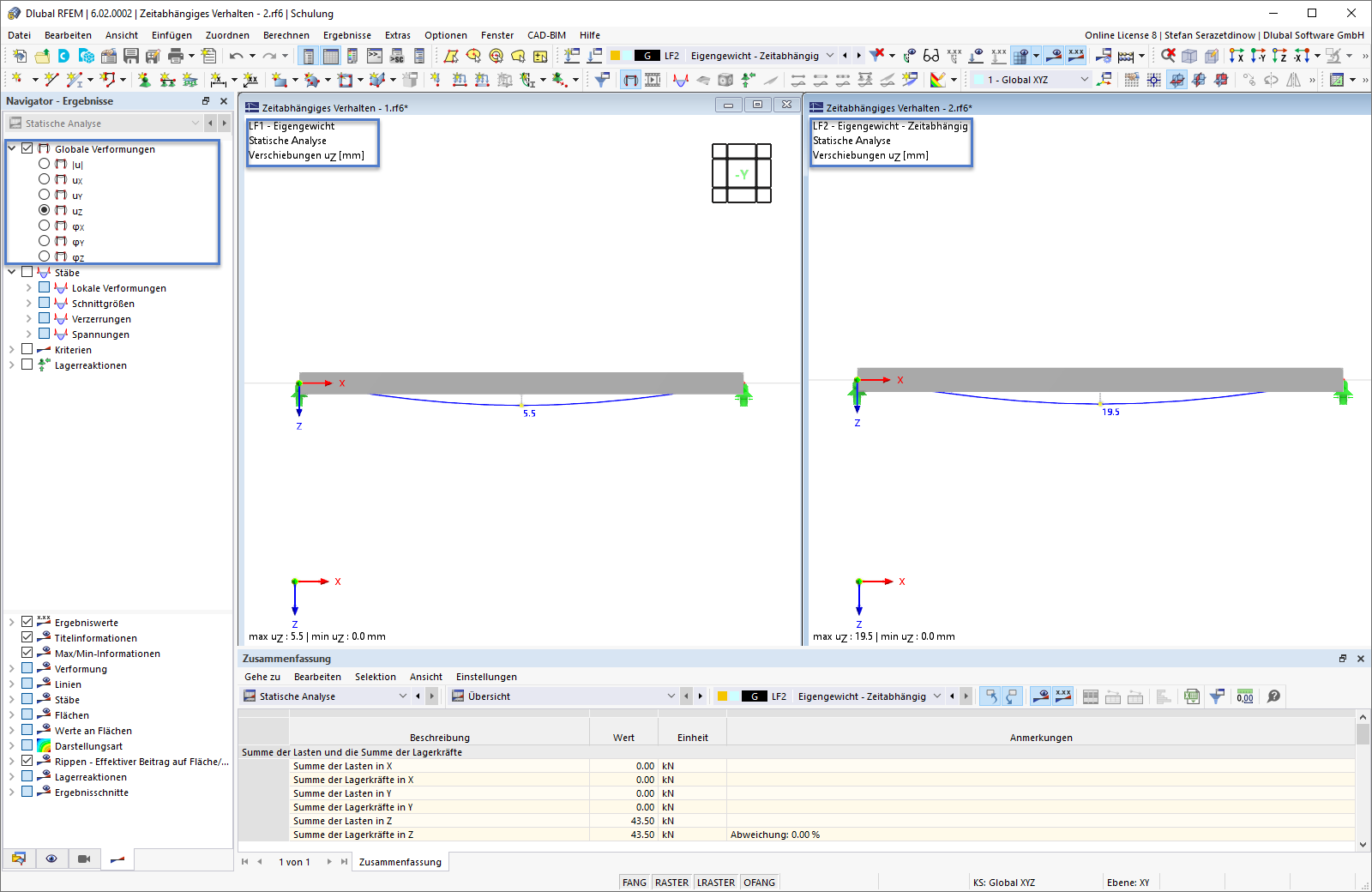
Task: Open the search/find icon with red X in toolbar
Action: (1167, 56)
